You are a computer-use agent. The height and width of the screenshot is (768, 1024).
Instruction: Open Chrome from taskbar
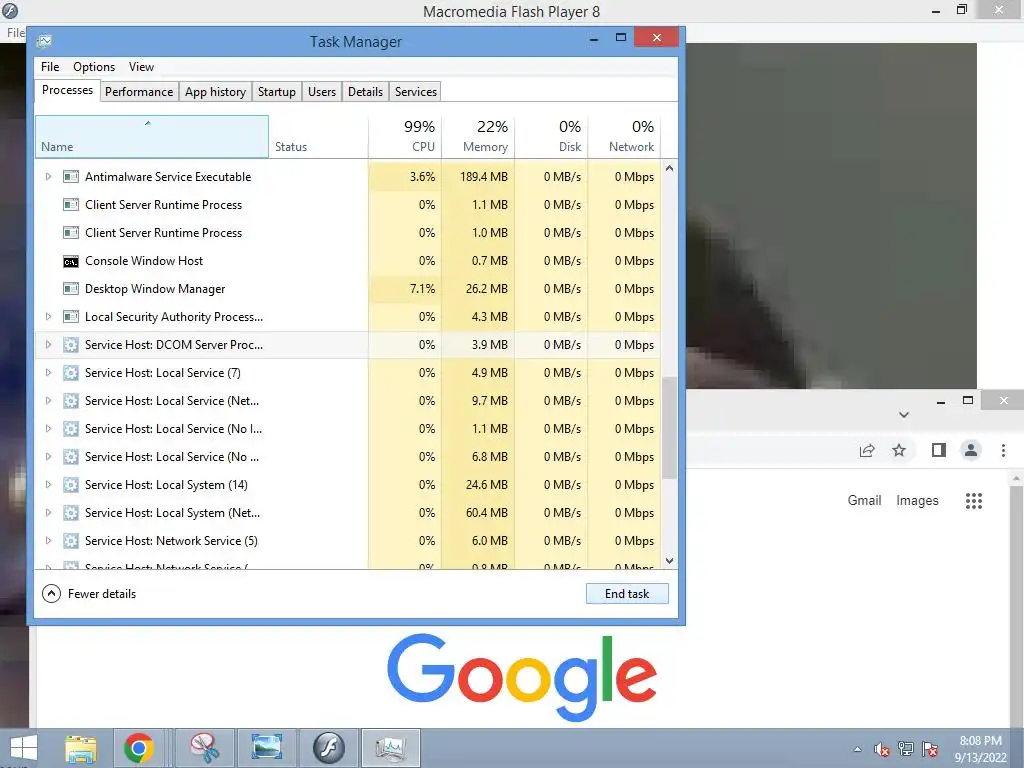click(x=138, y=748)
